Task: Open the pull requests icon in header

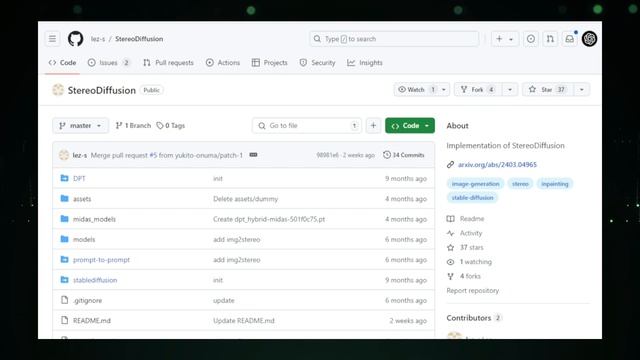Action: (x=550, y=39)
